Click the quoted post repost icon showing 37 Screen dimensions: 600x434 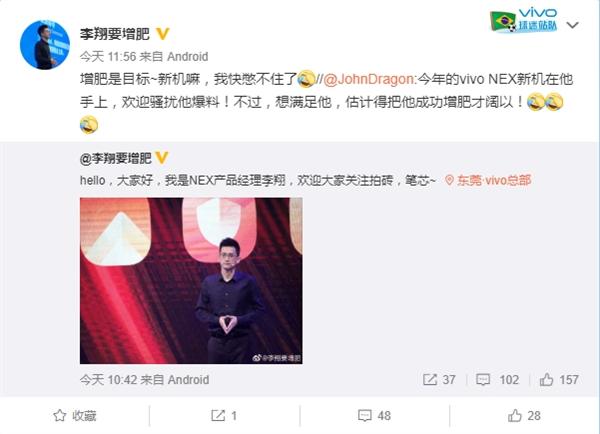pos(439,380)
